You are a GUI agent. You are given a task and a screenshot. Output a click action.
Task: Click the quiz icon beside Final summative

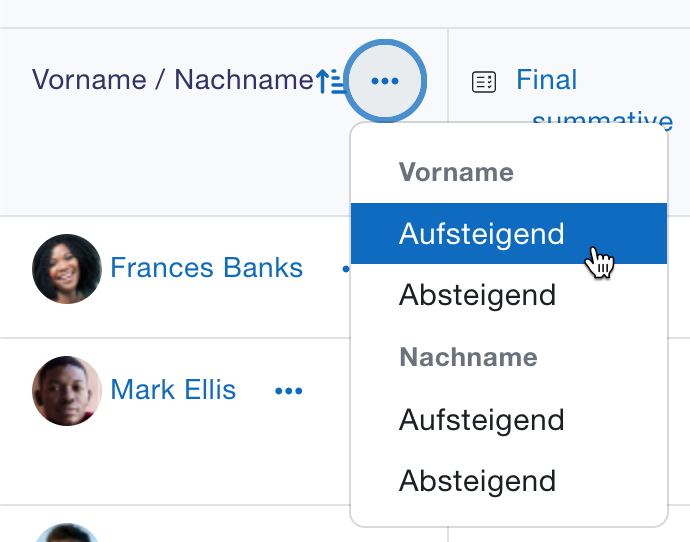click(x=484, y=82)
